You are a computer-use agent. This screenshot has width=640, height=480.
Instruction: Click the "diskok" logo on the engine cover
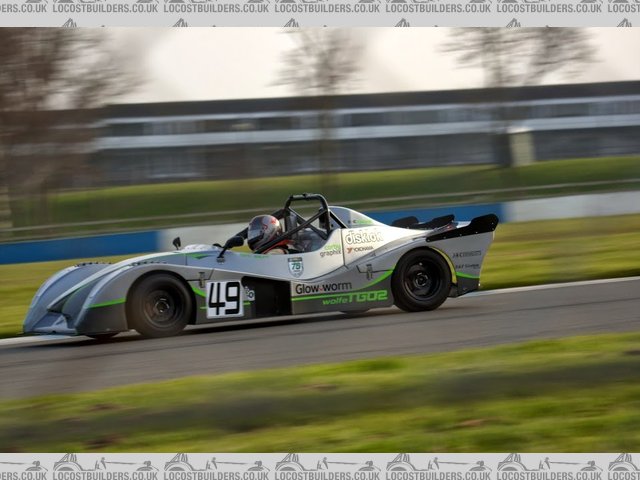click(364, 237)
